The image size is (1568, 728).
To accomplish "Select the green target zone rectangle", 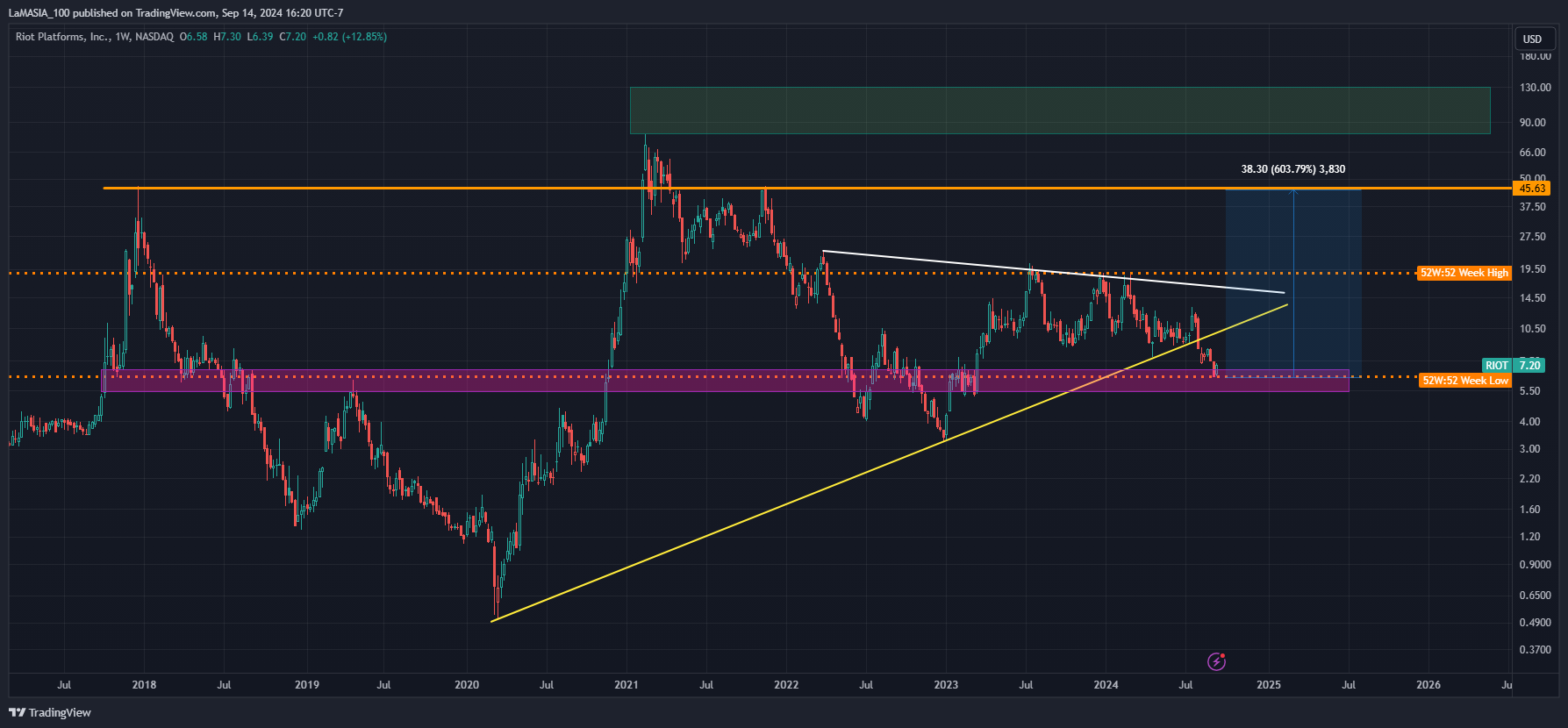I will 1059,111.
